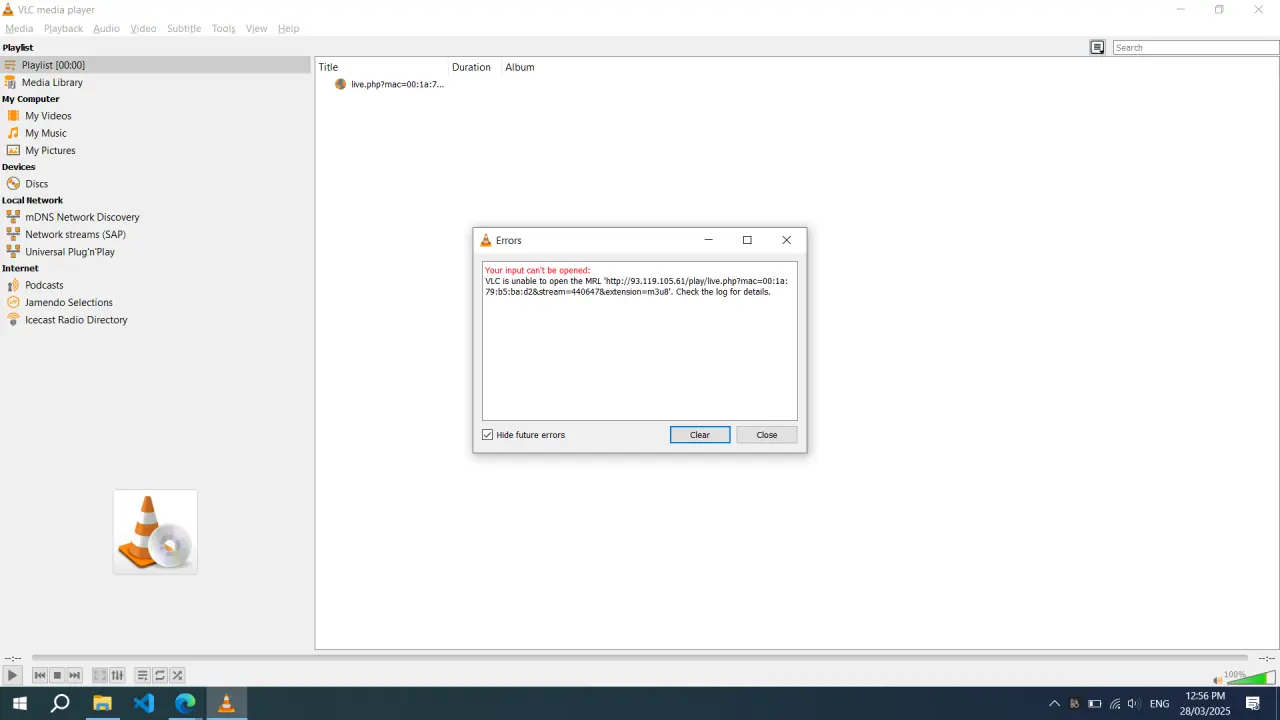Clear the errors list
1280x720 pixels.
click(700, 435)
